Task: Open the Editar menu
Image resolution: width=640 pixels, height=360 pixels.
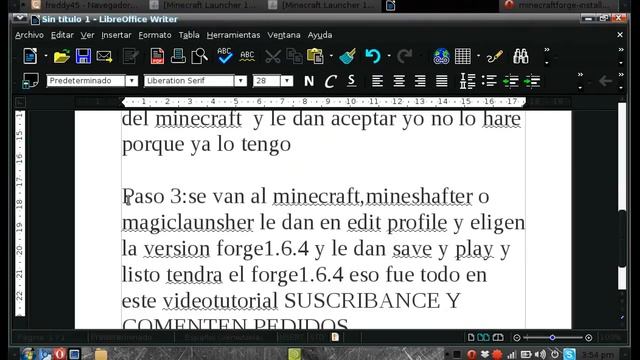Action: pyautogui.click(x=62, y=35)
